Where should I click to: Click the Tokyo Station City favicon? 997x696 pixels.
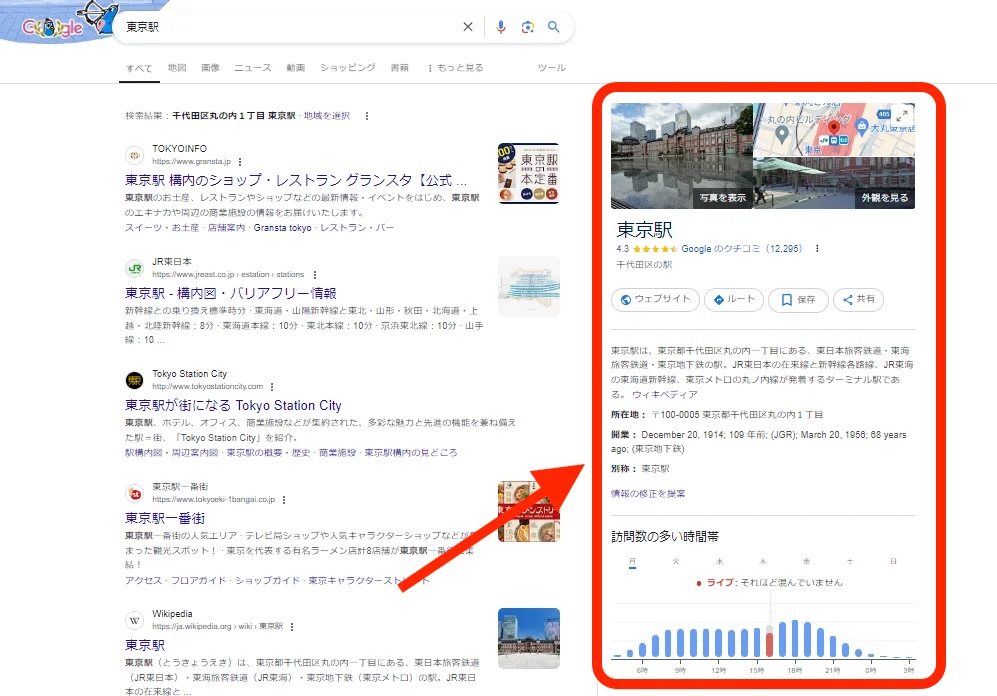coord(134,380)
